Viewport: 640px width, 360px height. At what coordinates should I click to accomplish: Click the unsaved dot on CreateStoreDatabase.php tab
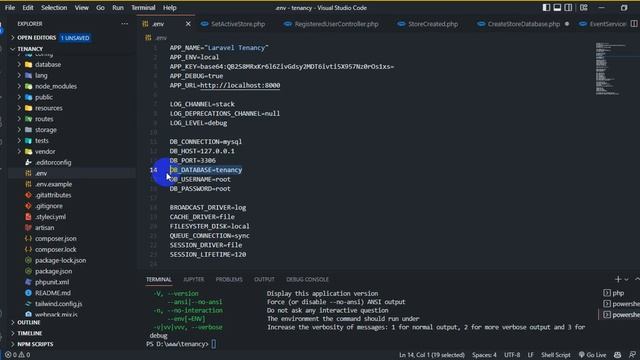point(567,24)
